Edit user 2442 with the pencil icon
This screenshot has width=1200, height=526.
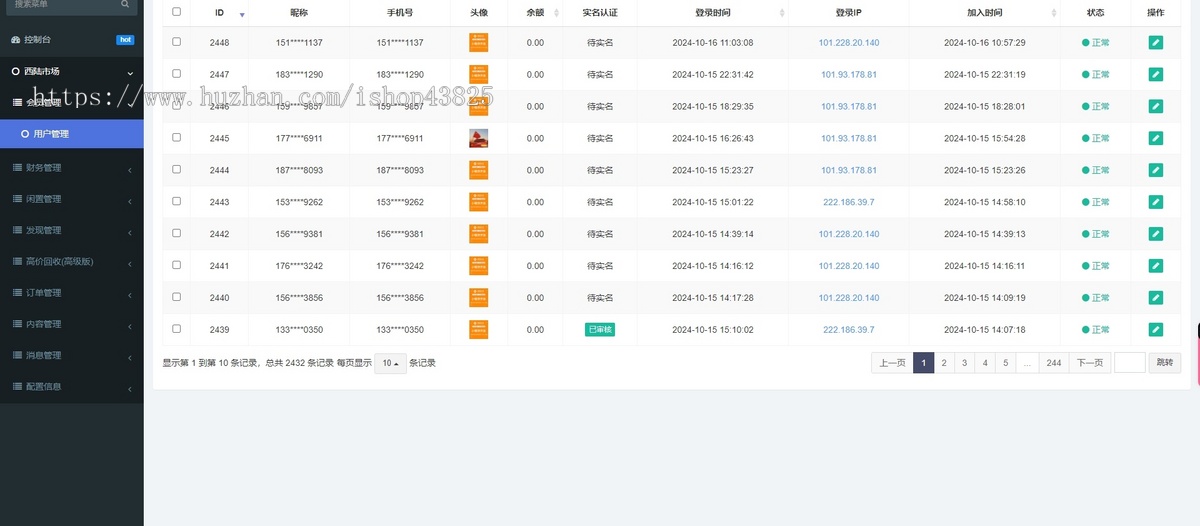(1156, 234)
